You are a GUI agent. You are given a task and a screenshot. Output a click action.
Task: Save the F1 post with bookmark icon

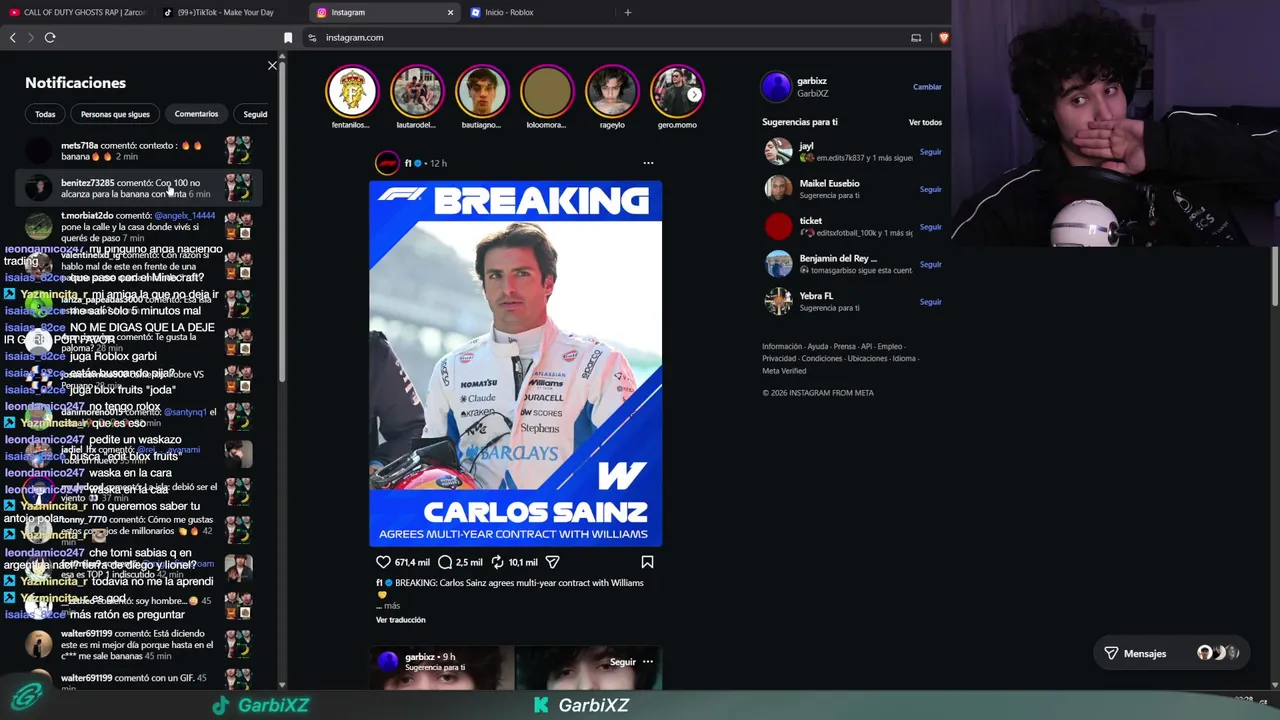[647, 562]
